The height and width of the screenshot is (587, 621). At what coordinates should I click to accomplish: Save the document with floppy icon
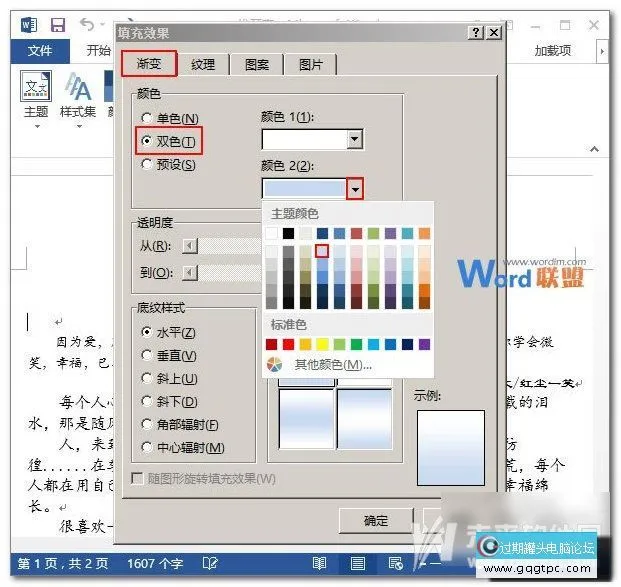[x=58, y=25]
